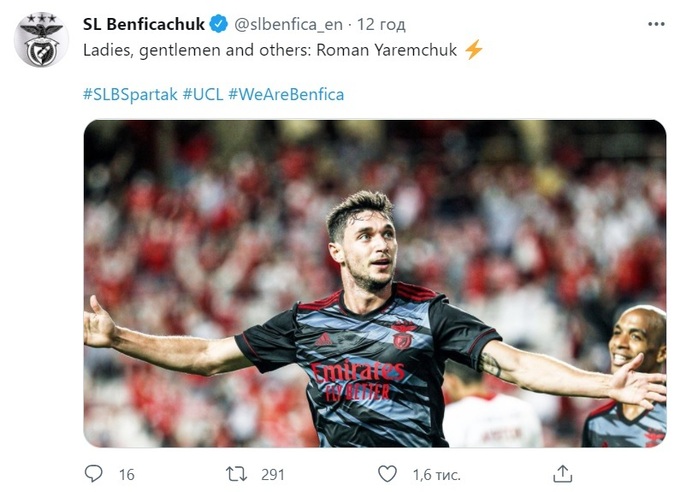Click the reply speech bubble icon
The image size is (680, 492).
click(x=93, y=472)
